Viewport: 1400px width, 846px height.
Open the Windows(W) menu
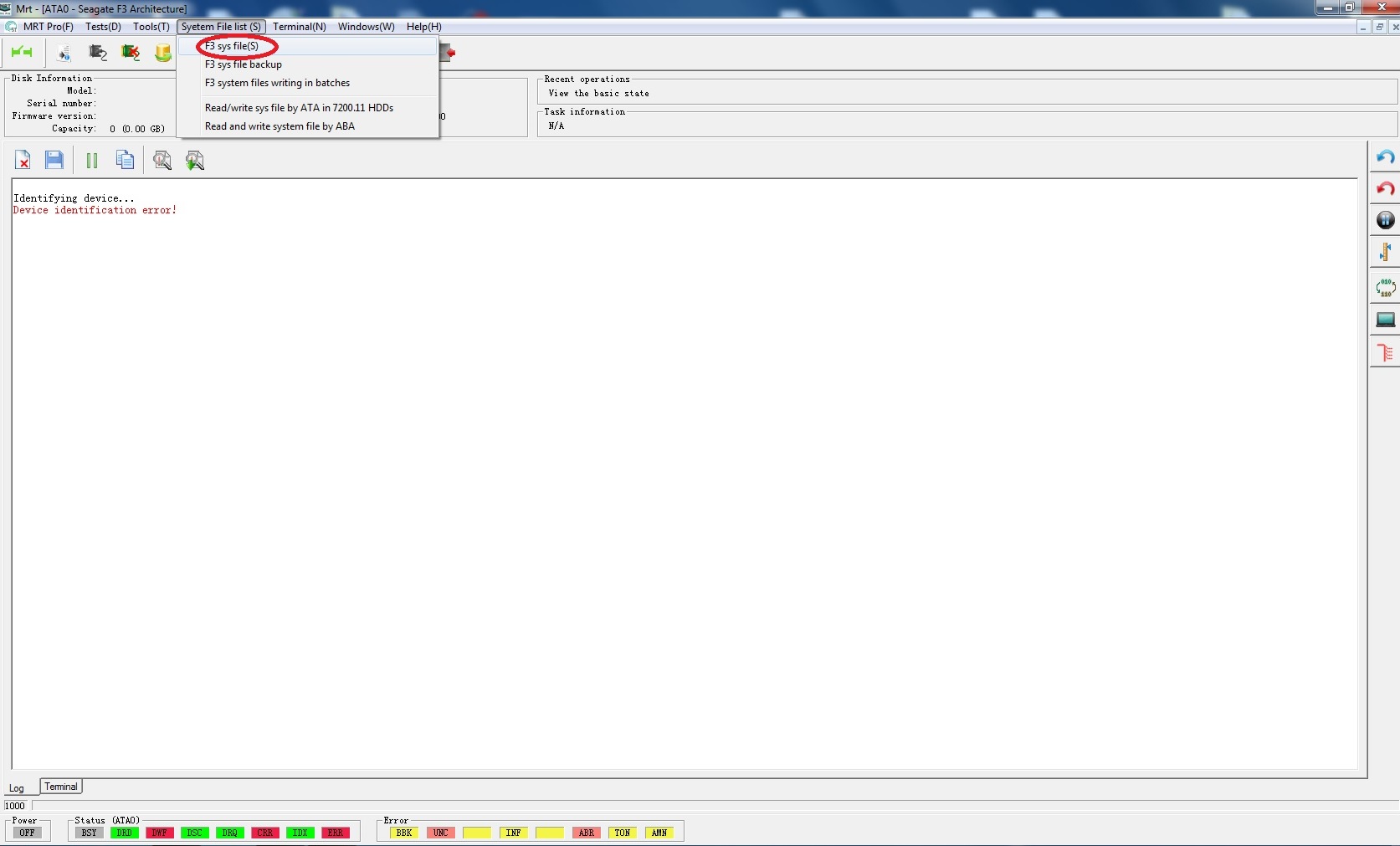367,27
